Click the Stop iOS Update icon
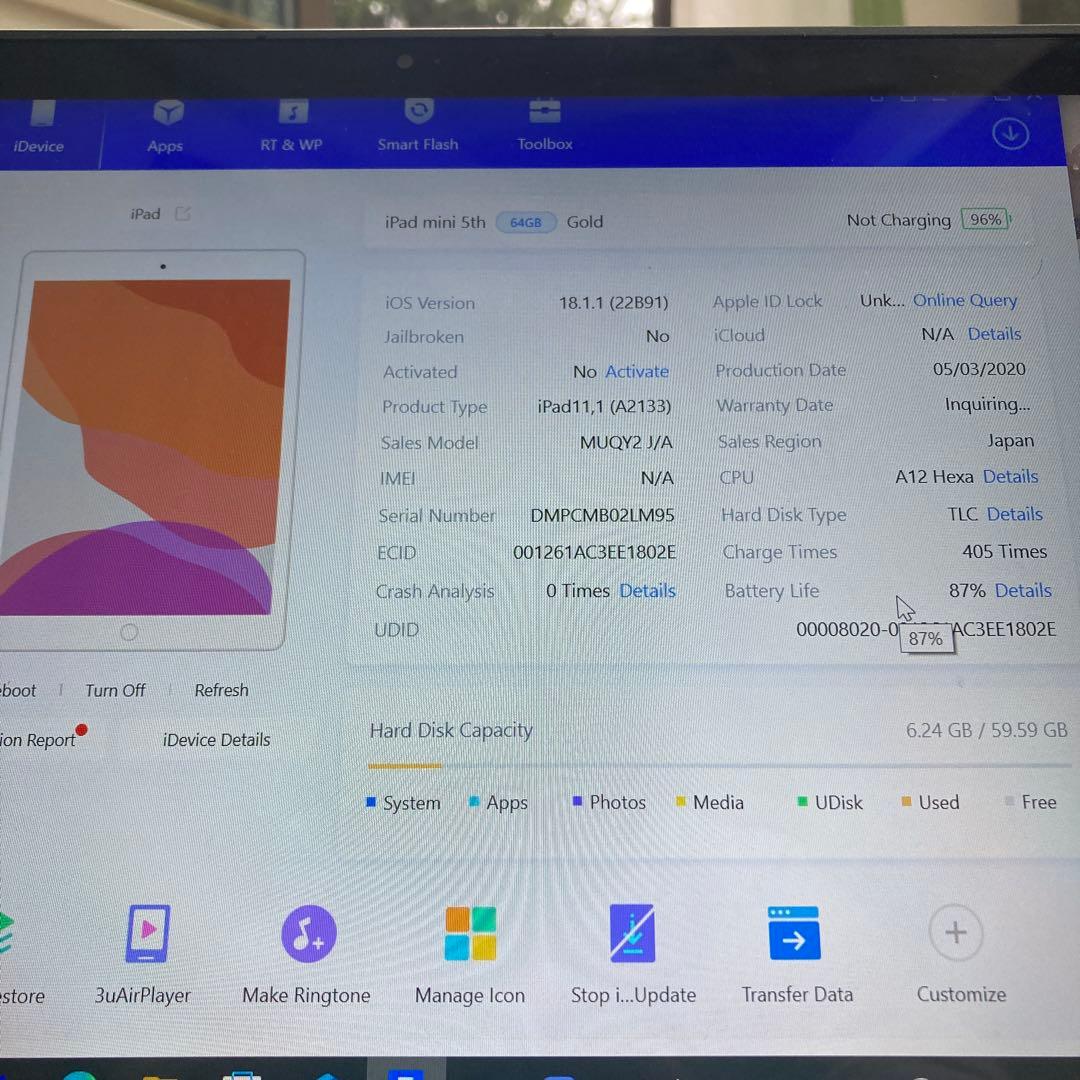1080x1080 pixels. point(633,933)
